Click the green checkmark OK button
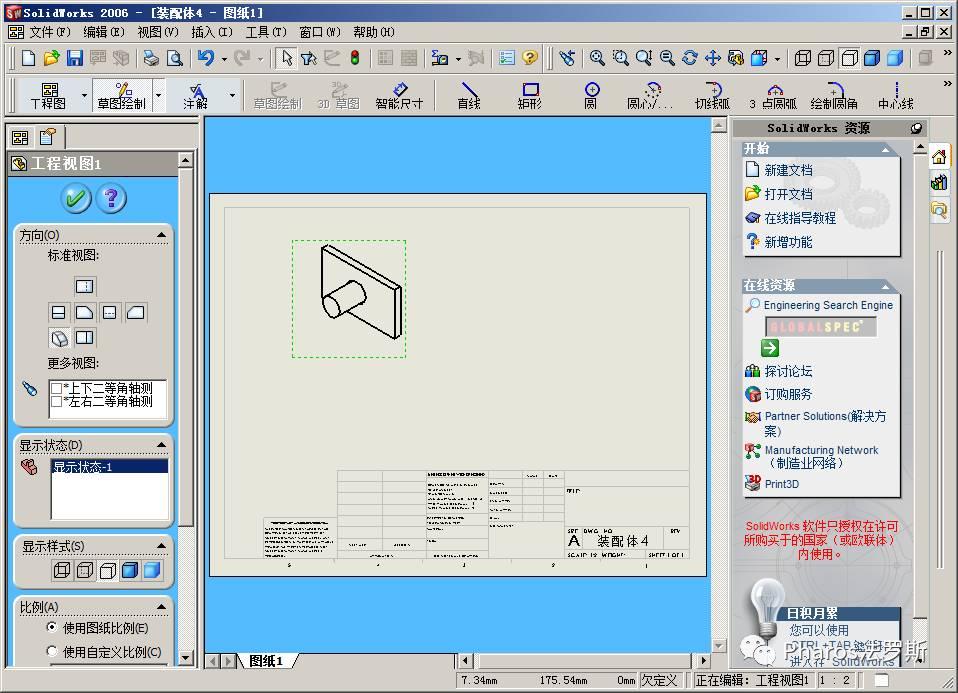 (76, 198)
